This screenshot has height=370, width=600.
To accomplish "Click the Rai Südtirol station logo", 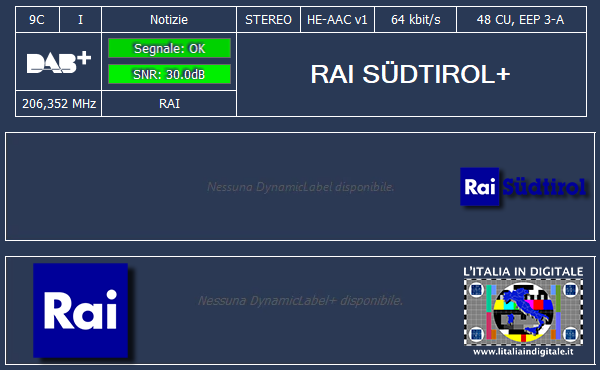I will 523,187.
